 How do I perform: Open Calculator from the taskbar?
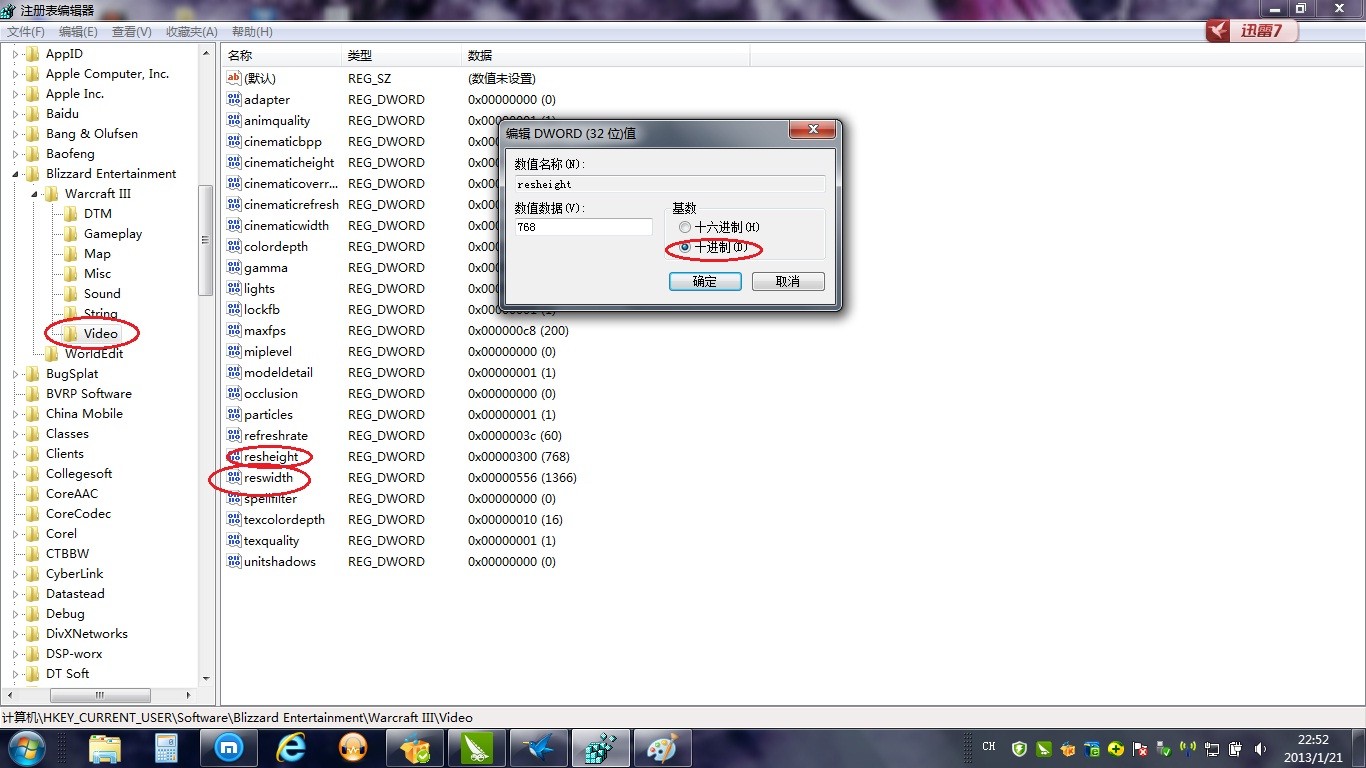pyautogui.click(x=166, y=748)
